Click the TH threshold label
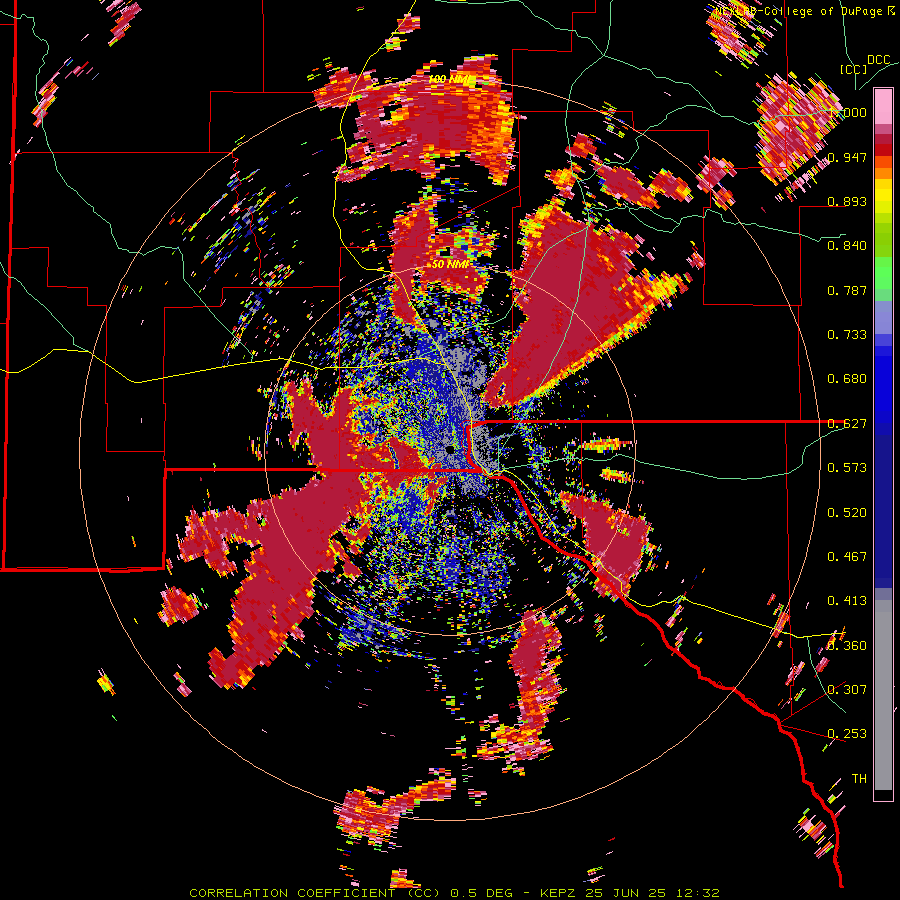 859,779
